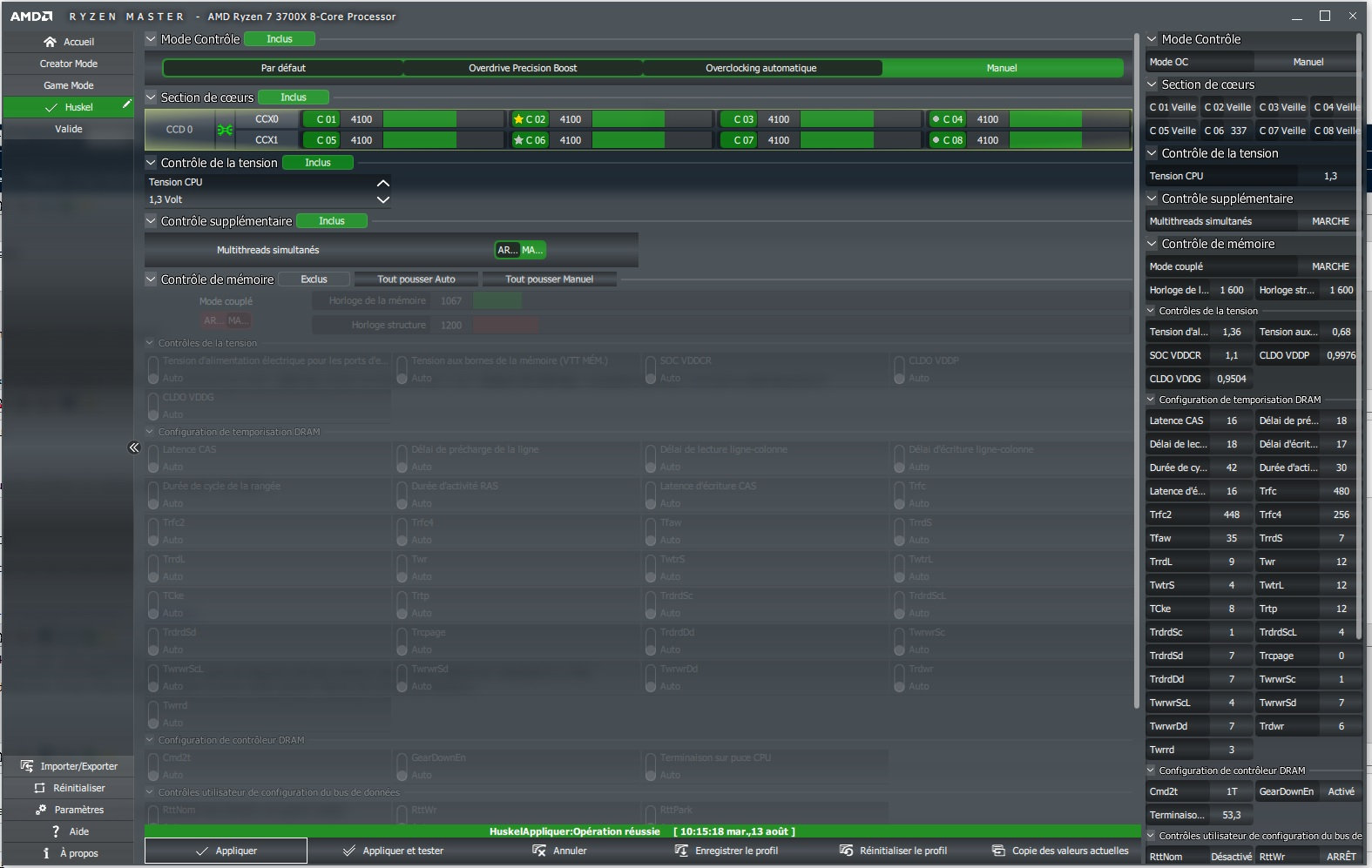
Task: Choose Overclocking automatique mode
Action: click(761, 68)
